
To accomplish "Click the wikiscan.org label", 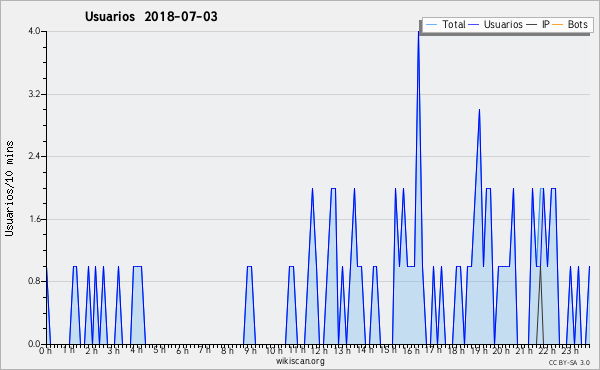I will [300, 361].
